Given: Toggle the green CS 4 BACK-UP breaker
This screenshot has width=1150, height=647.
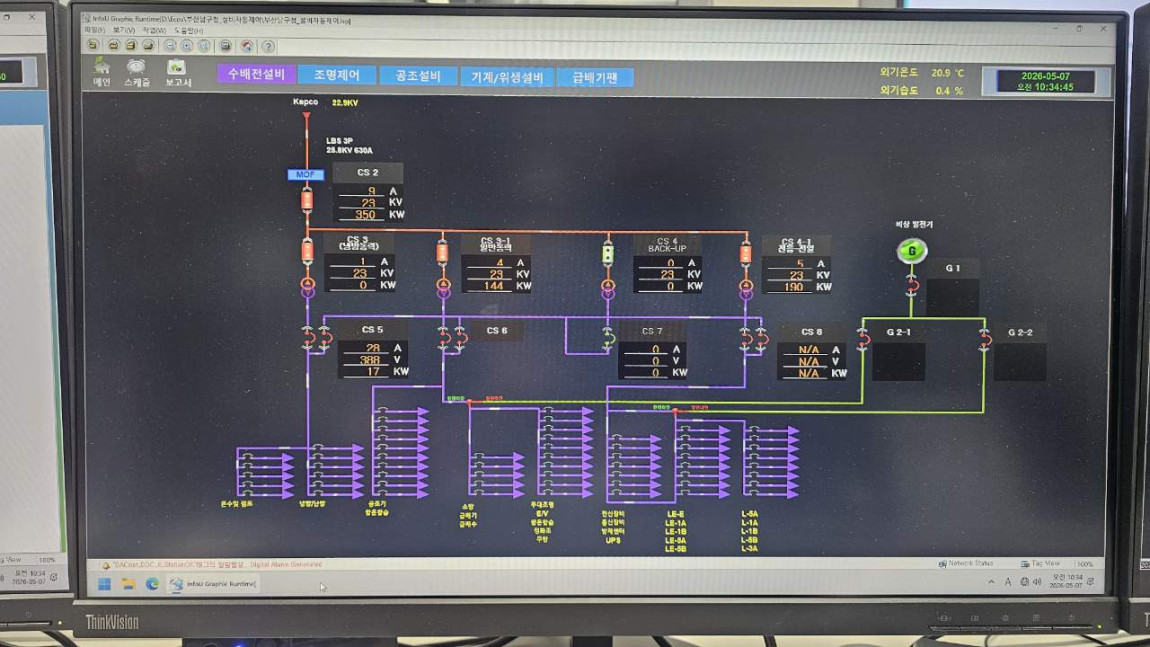Looking at the screenshot, I should coord(608,254).
